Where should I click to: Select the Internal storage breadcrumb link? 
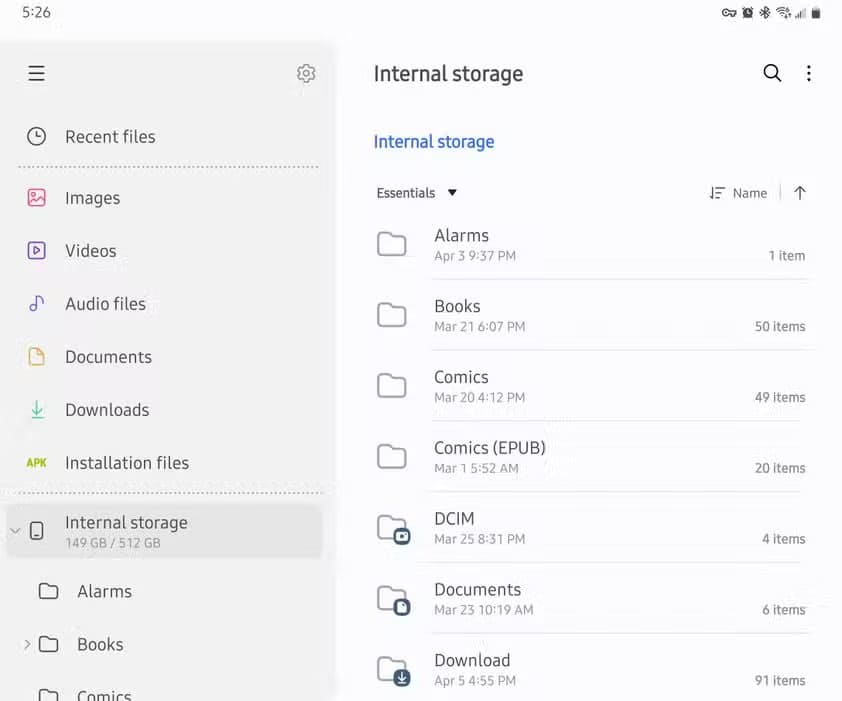click(x=433, y=142)
